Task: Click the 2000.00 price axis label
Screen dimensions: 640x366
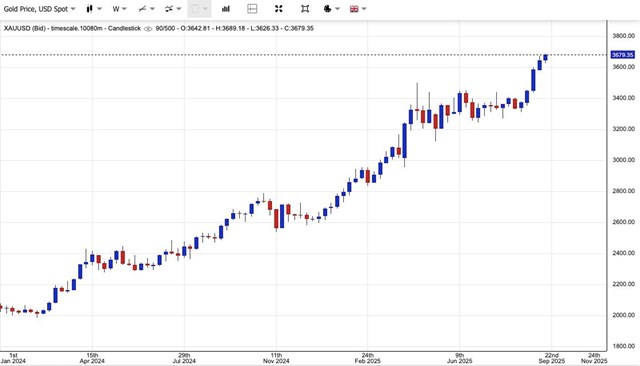Action: [x=623, y=315]
